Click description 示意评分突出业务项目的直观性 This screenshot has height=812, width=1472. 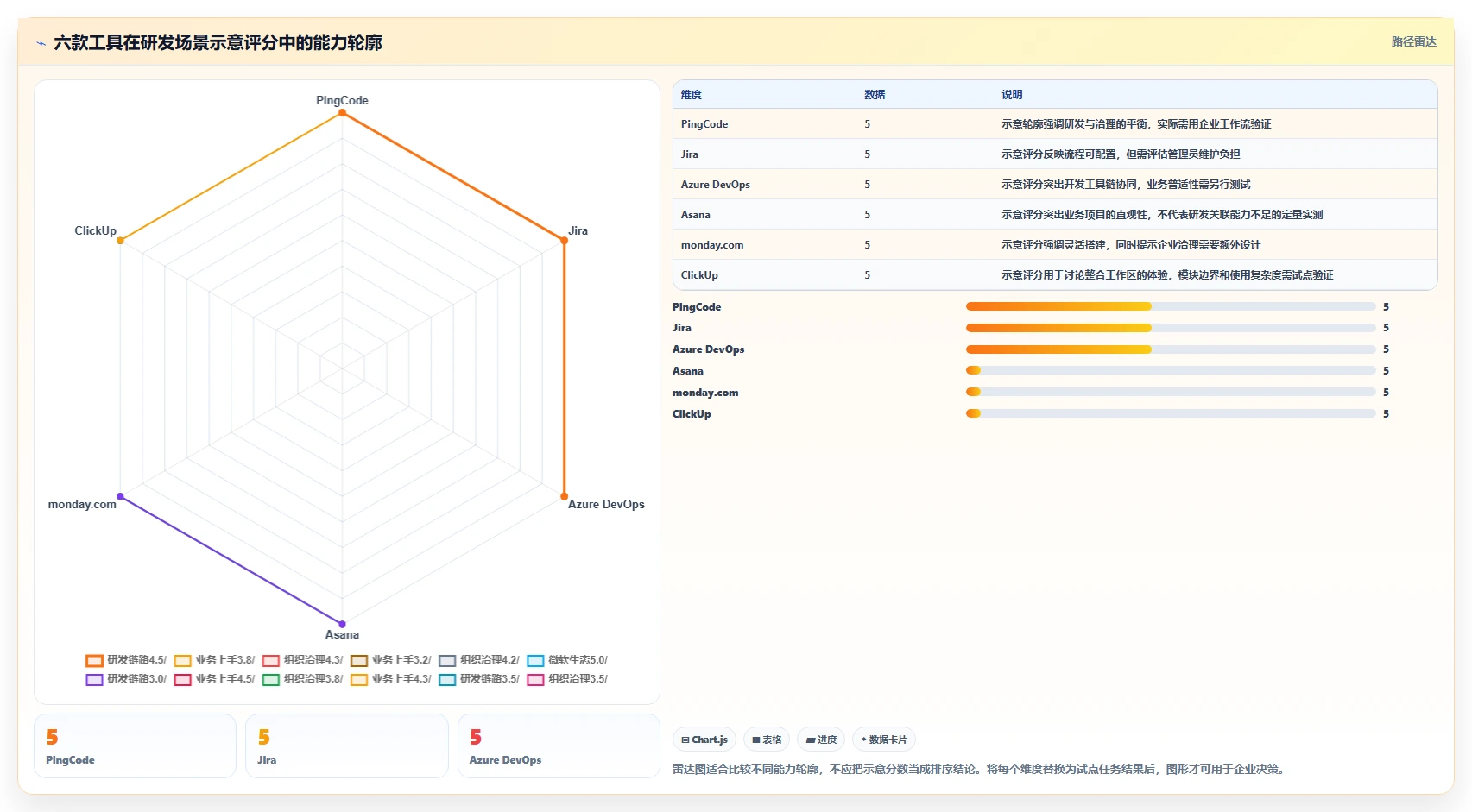tap(1162, 215)
